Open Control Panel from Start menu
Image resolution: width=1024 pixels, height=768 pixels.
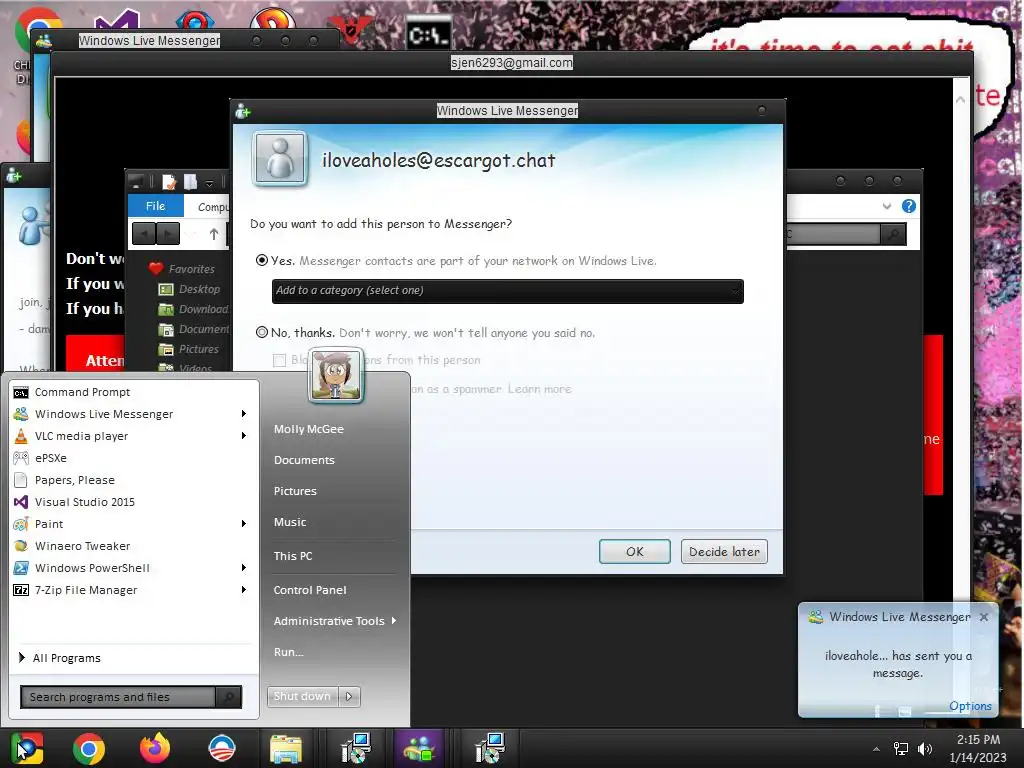pyautogui.click(x=310, y=590)
